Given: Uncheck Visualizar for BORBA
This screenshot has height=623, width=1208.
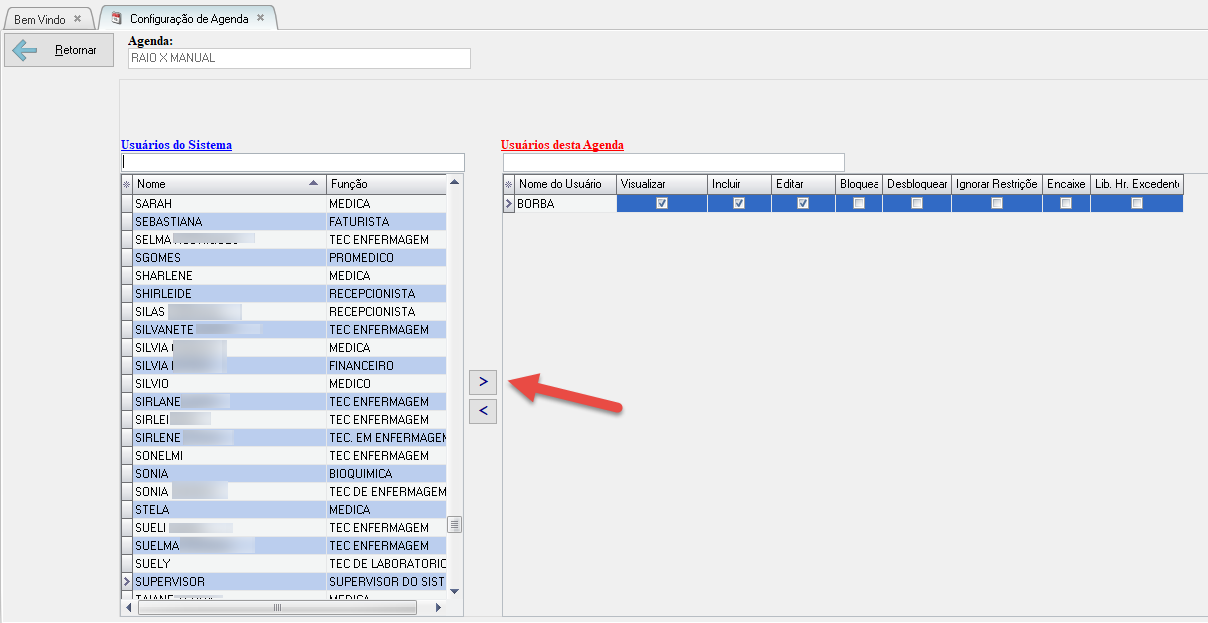Looking at the screenshot, I should tap(661, 203).
